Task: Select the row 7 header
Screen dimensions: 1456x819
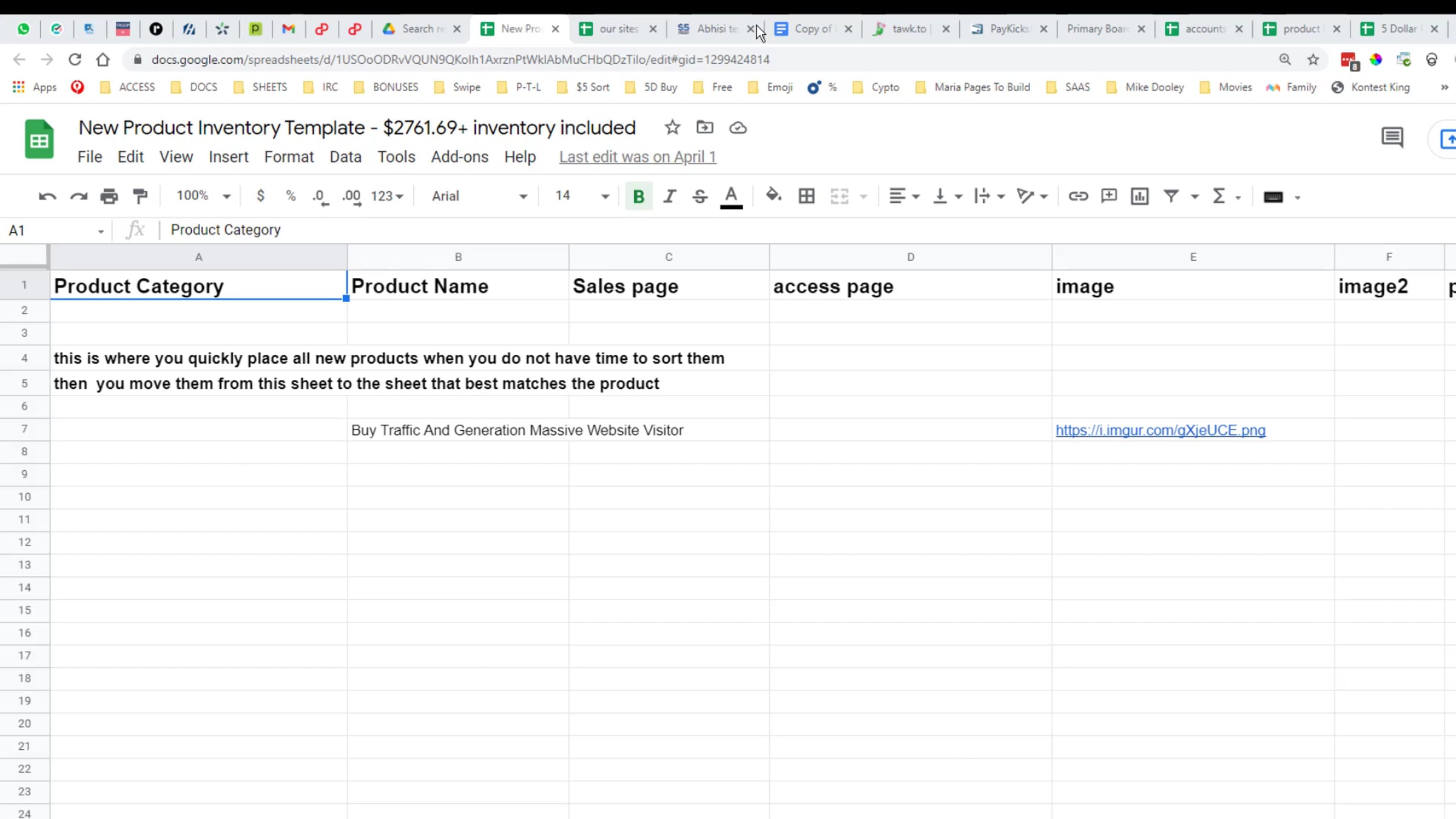Action: (x=24, y=430)
